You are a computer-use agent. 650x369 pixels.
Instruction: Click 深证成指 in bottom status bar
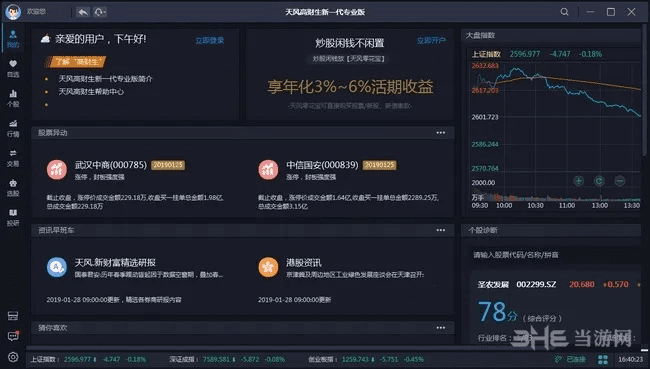[184, 359]
